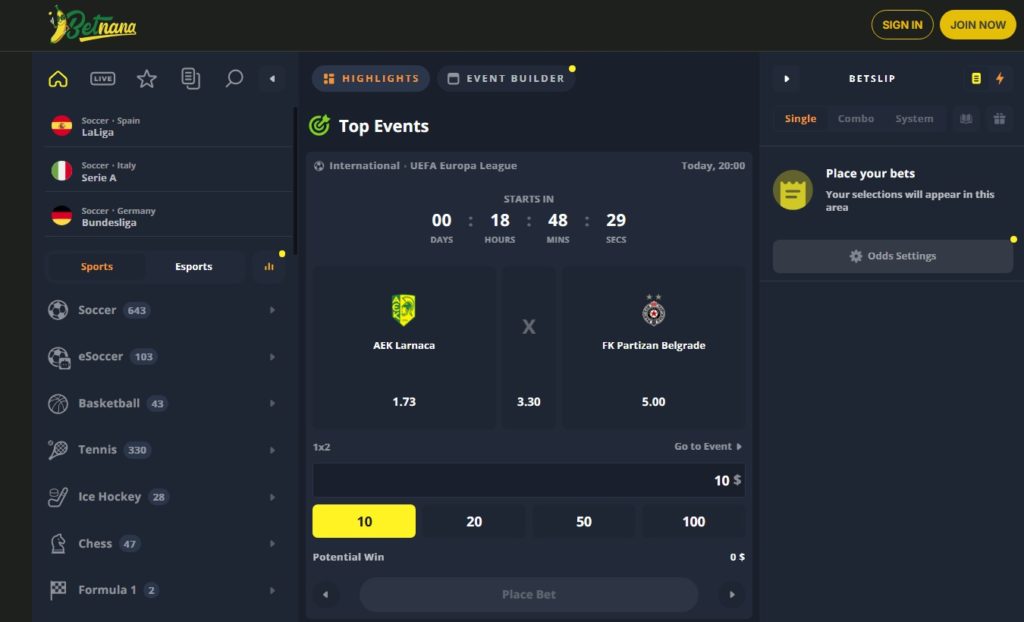Switch to the Combo betslip tab
Image resolution: width=1024 pixels, height=622 pixels.
855,119
